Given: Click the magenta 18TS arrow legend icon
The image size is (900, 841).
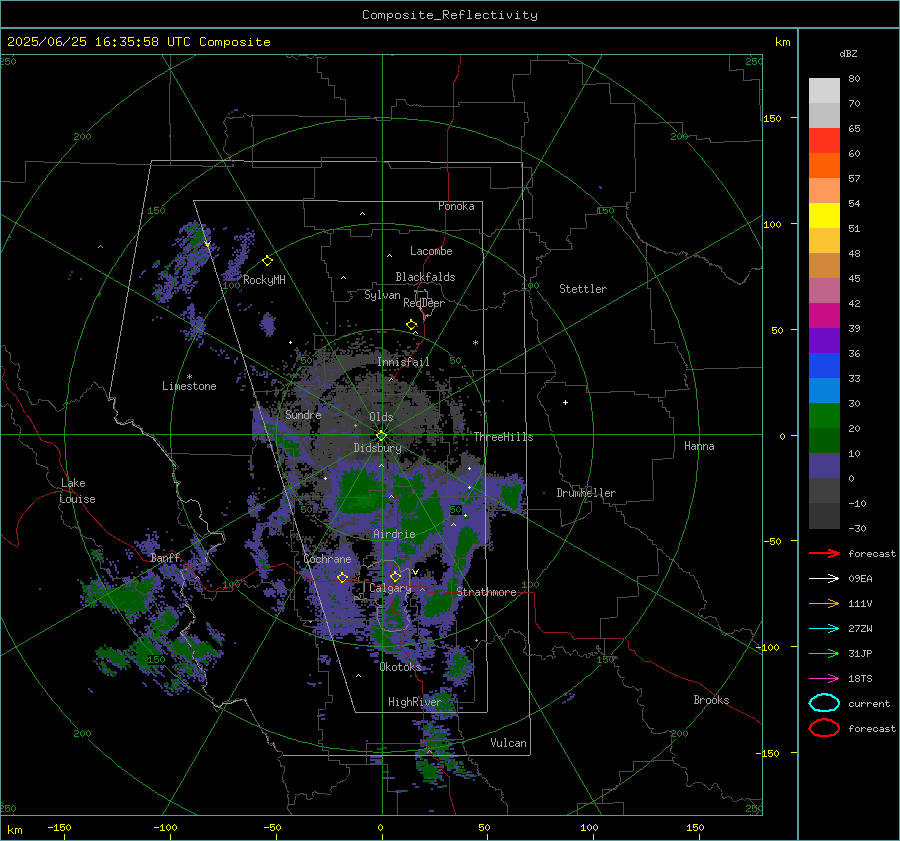Looking at the screenshot, I should point(824,679).
